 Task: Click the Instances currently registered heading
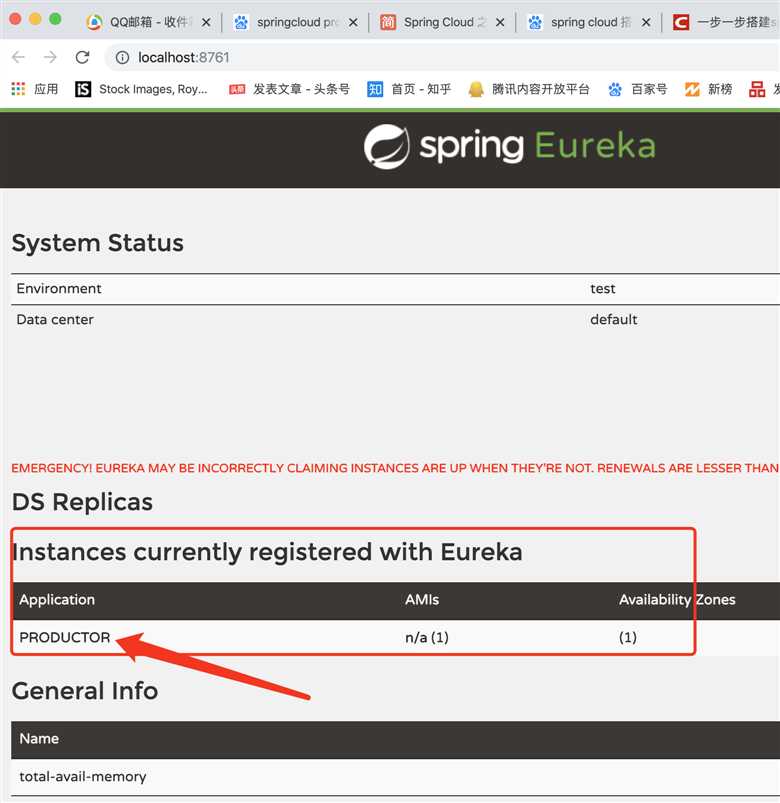267,552
